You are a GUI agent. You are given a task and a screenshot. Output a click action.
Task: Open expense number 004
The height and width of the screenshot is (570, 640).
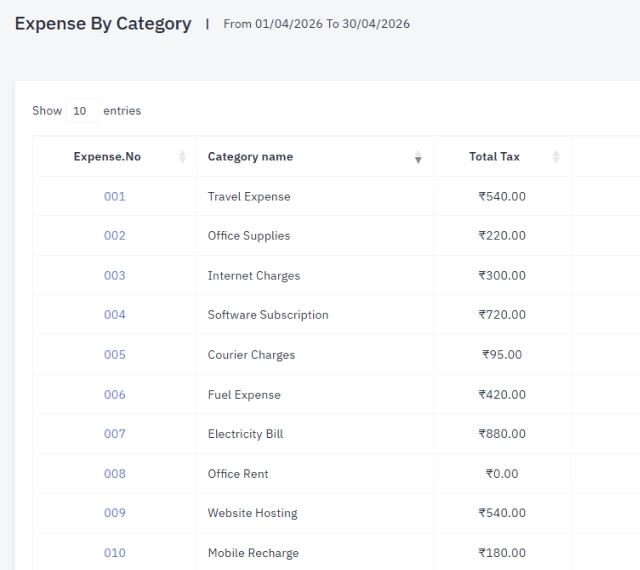coord(115,315)
